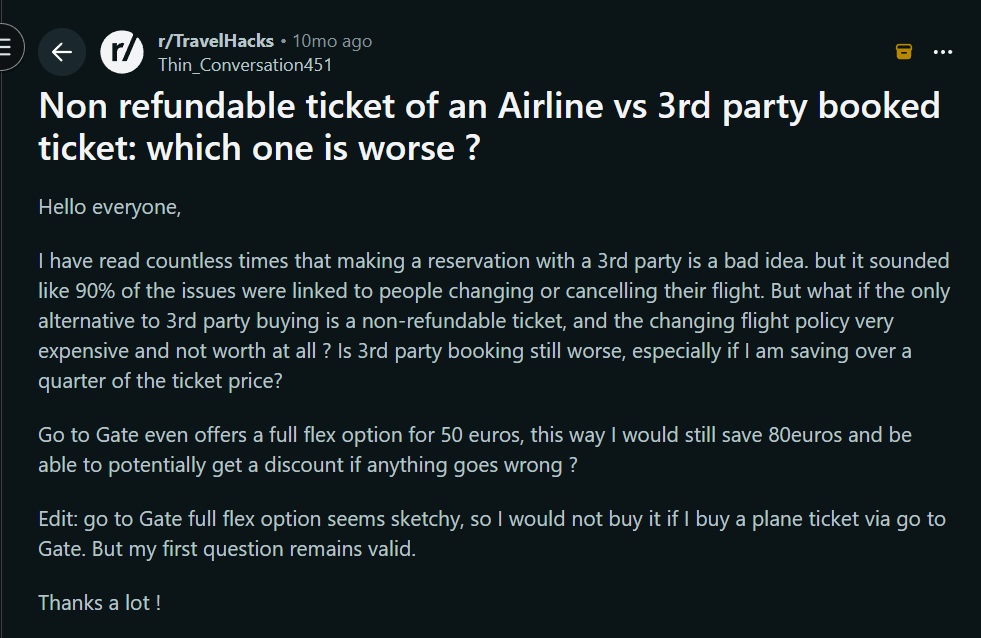The image size is (981, 638).
Task: Click the paragraph starting "Edit: go to Gate"
Action: (x=491, y=534)
